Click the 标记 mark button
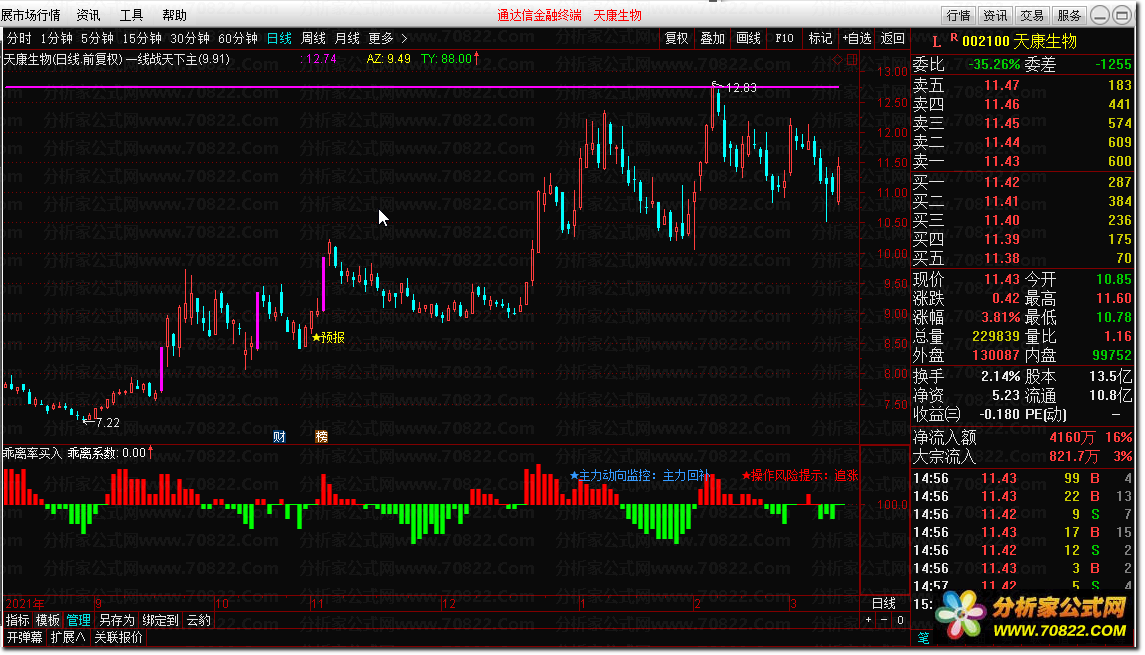The width and height of the screenshot is (1145, 655). coord(820,39)
